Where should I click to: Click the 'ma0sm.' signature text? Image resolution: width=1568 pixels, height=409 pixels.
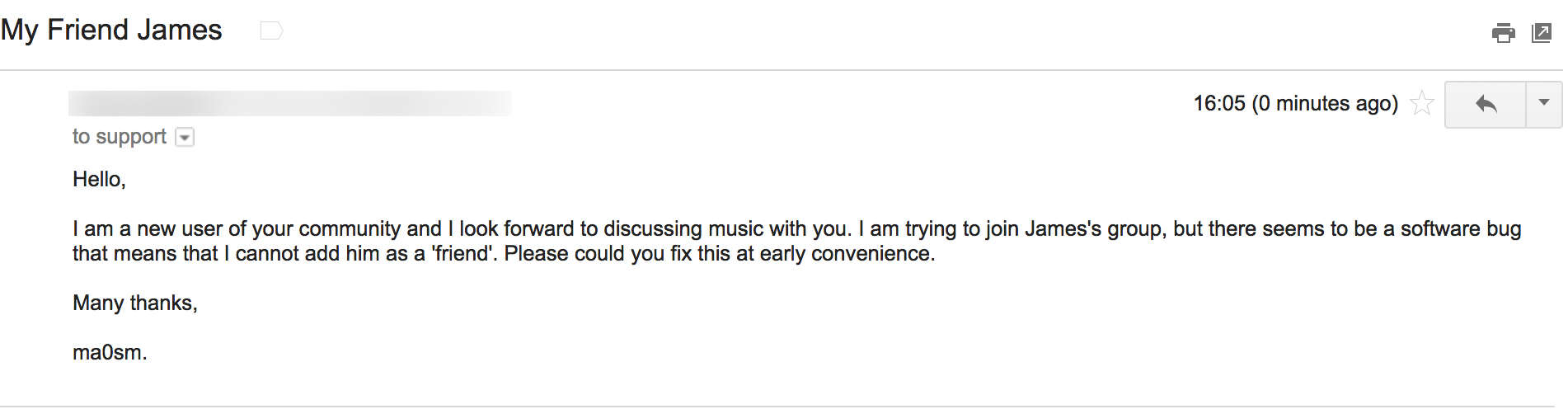[110, 353]
